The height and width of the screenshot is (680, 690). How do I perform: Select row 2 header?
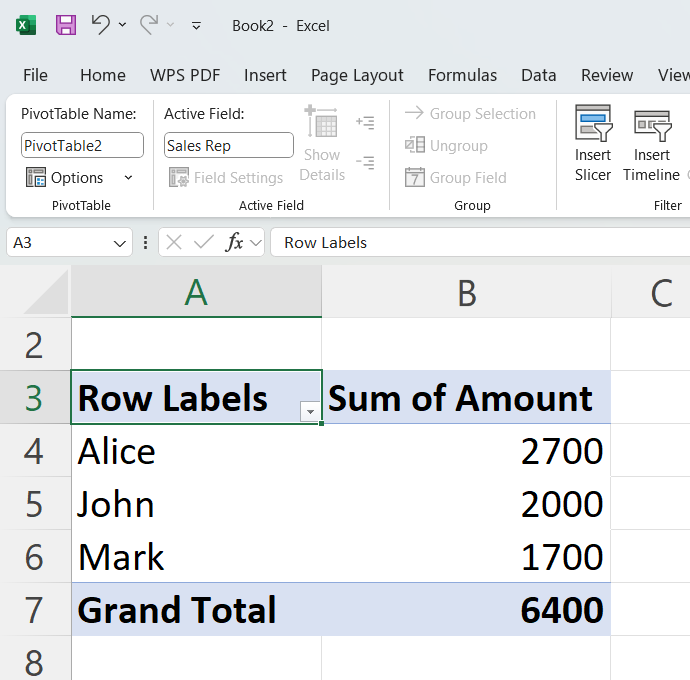[34, 345]
